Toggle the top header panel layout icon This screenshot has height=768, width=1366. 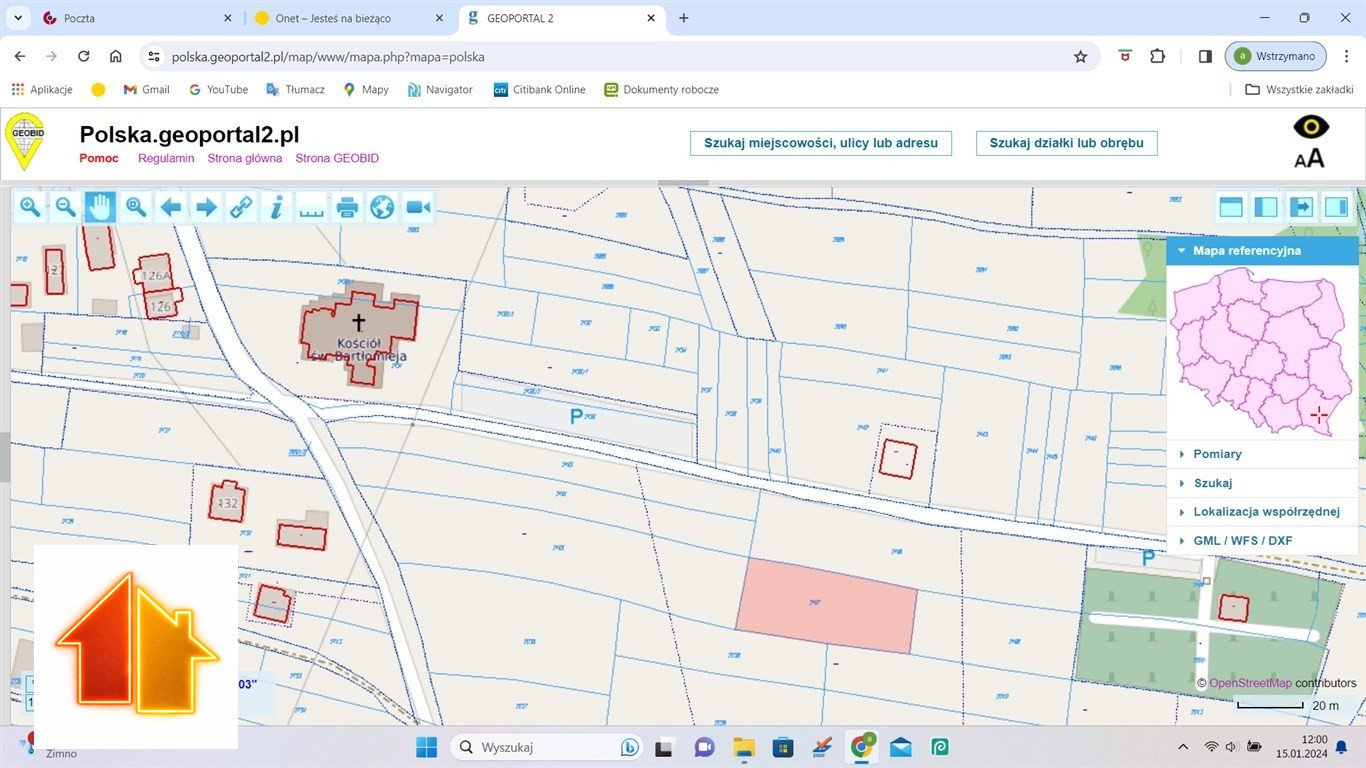pos(1231,207)
